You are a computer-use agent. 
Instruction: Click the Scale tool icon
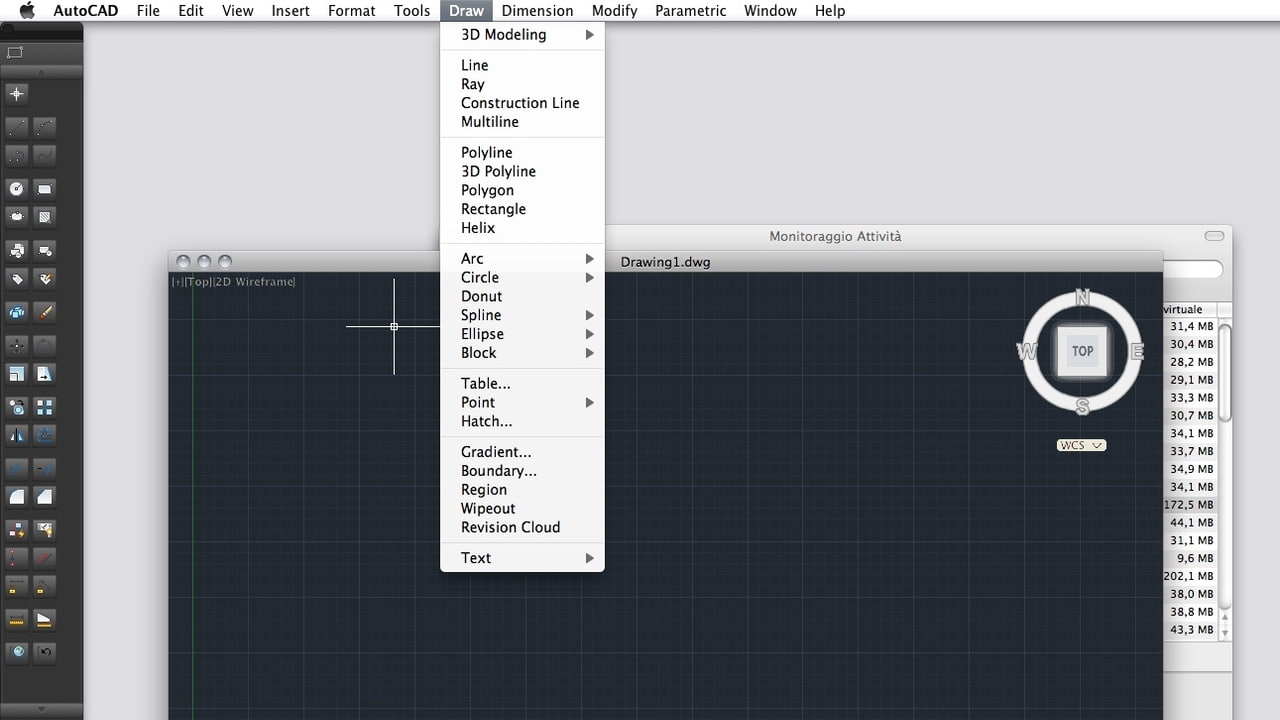pyautogui.click(x=17, y=374)
